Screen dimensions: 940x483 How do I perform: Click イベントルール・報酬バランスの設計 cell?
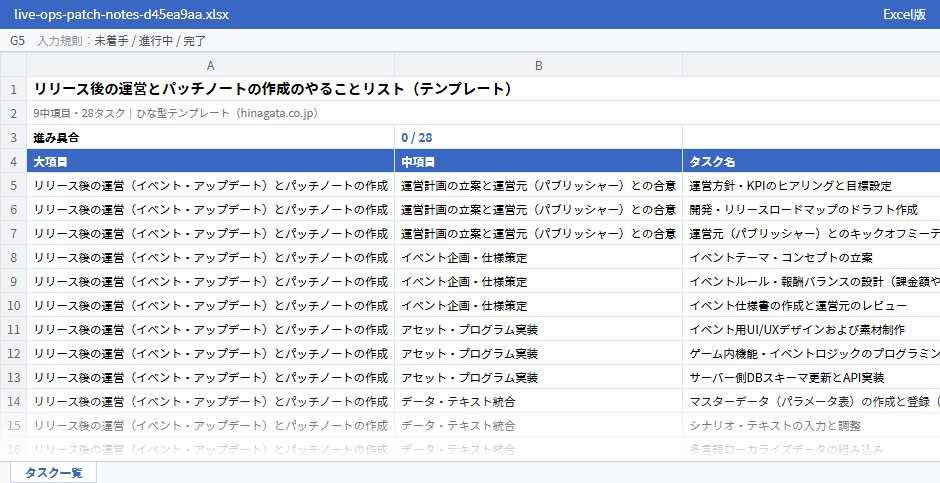coord(811,281)
